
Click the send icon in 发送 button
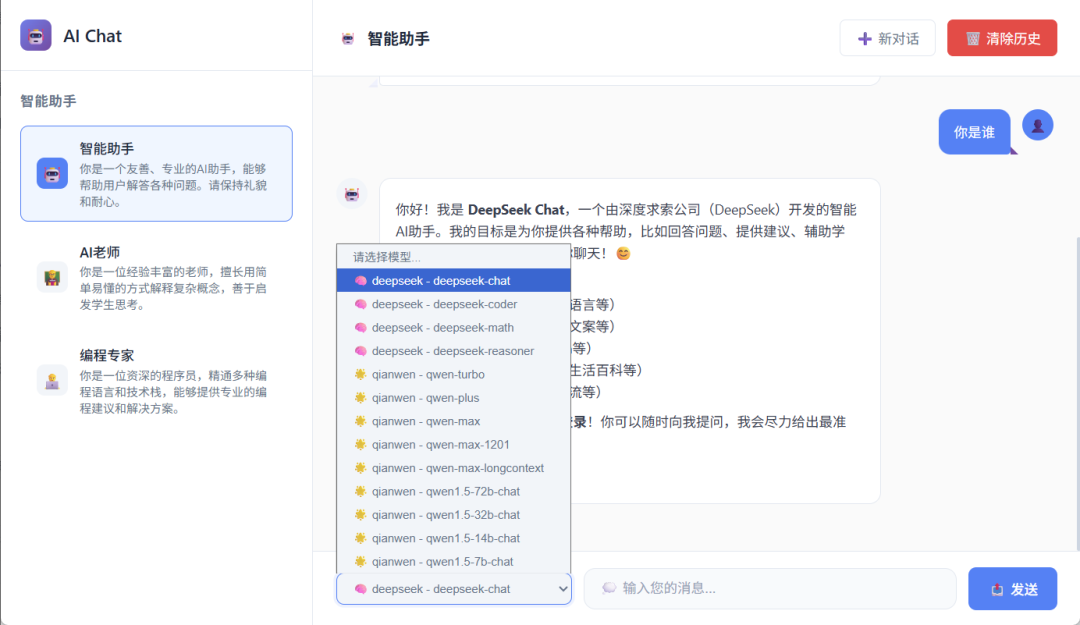coord(997,589)
